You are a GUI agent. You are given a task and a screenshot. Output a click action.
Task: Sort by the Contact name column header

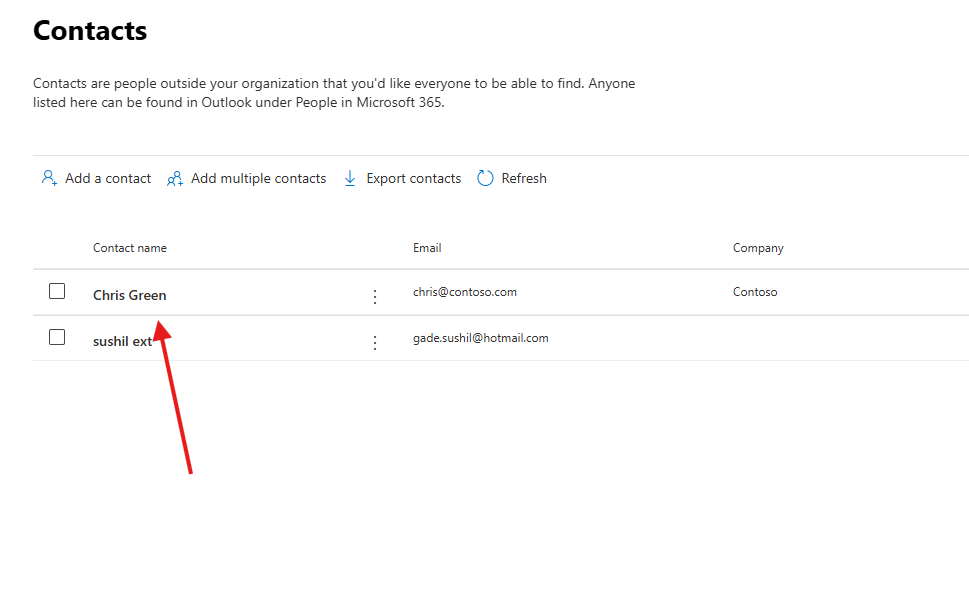click(130, 248)
